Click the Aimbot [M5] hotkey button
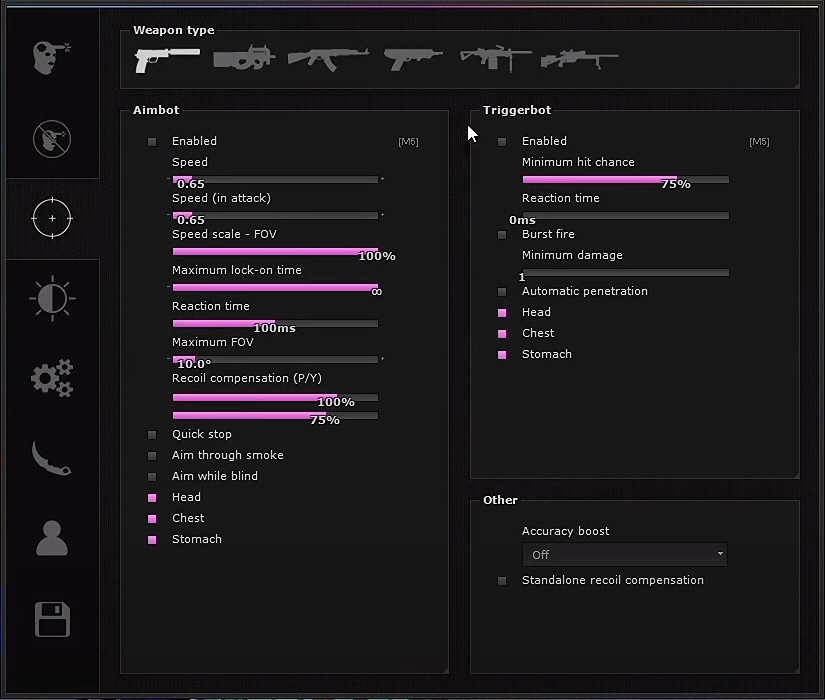Image resolution: width=825 pixels, height=700 pixels. (408, 142)
